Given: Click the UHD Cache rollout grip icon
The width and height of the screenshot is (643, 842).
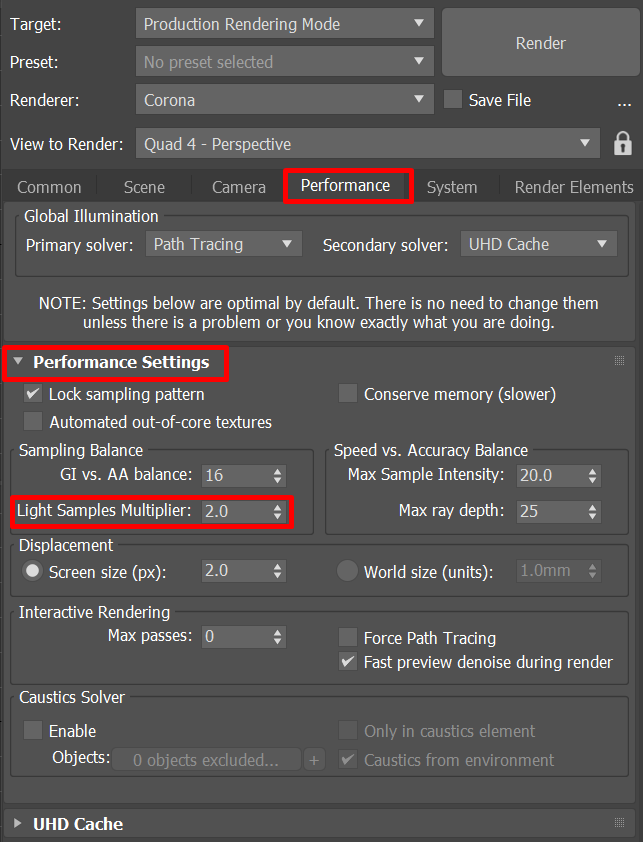Looking at the screenshot, I should (619, 823).
